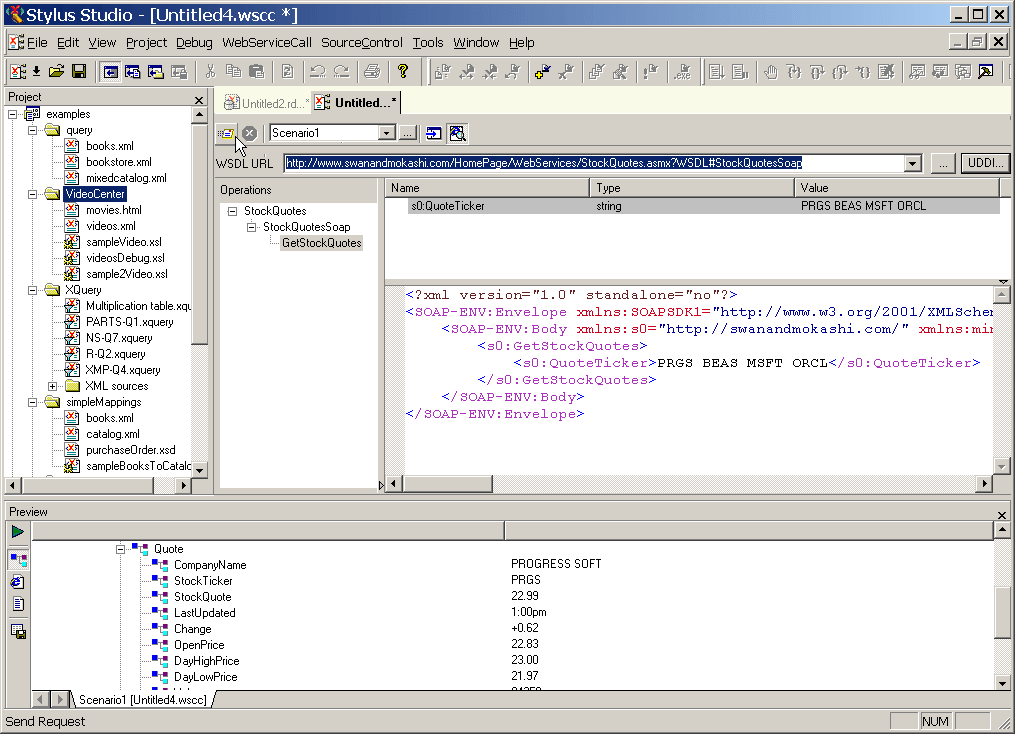Switch Preview to tree view
This screenshot has height=734, width=1015.
[x=16, y=558]
